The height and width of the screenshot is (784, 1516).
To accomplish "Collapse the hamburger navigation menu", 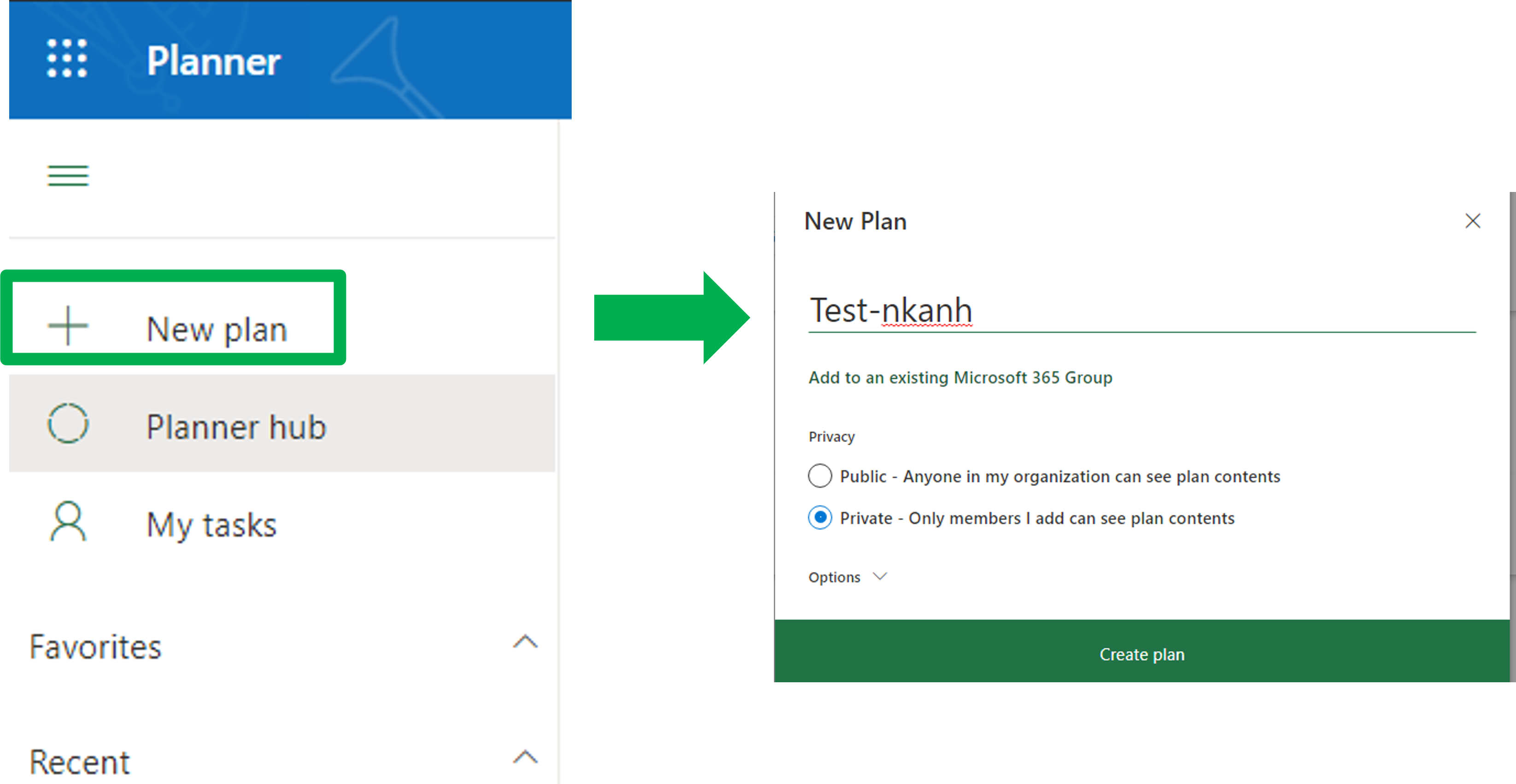I will click(68, 175).
